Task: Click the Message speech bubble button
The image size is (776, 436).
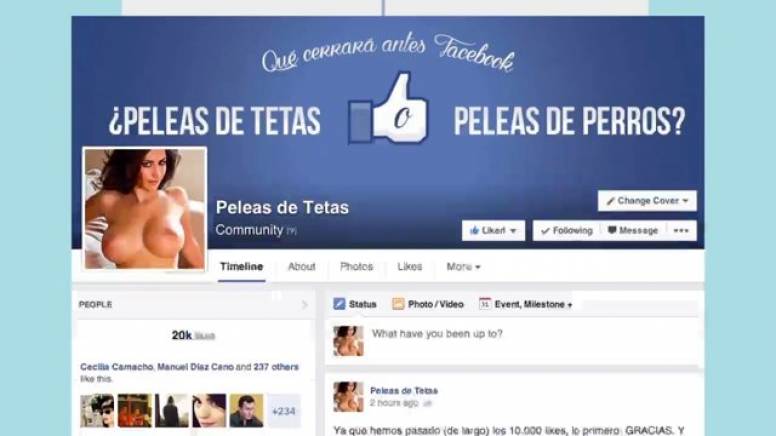Action: [633, 231]
